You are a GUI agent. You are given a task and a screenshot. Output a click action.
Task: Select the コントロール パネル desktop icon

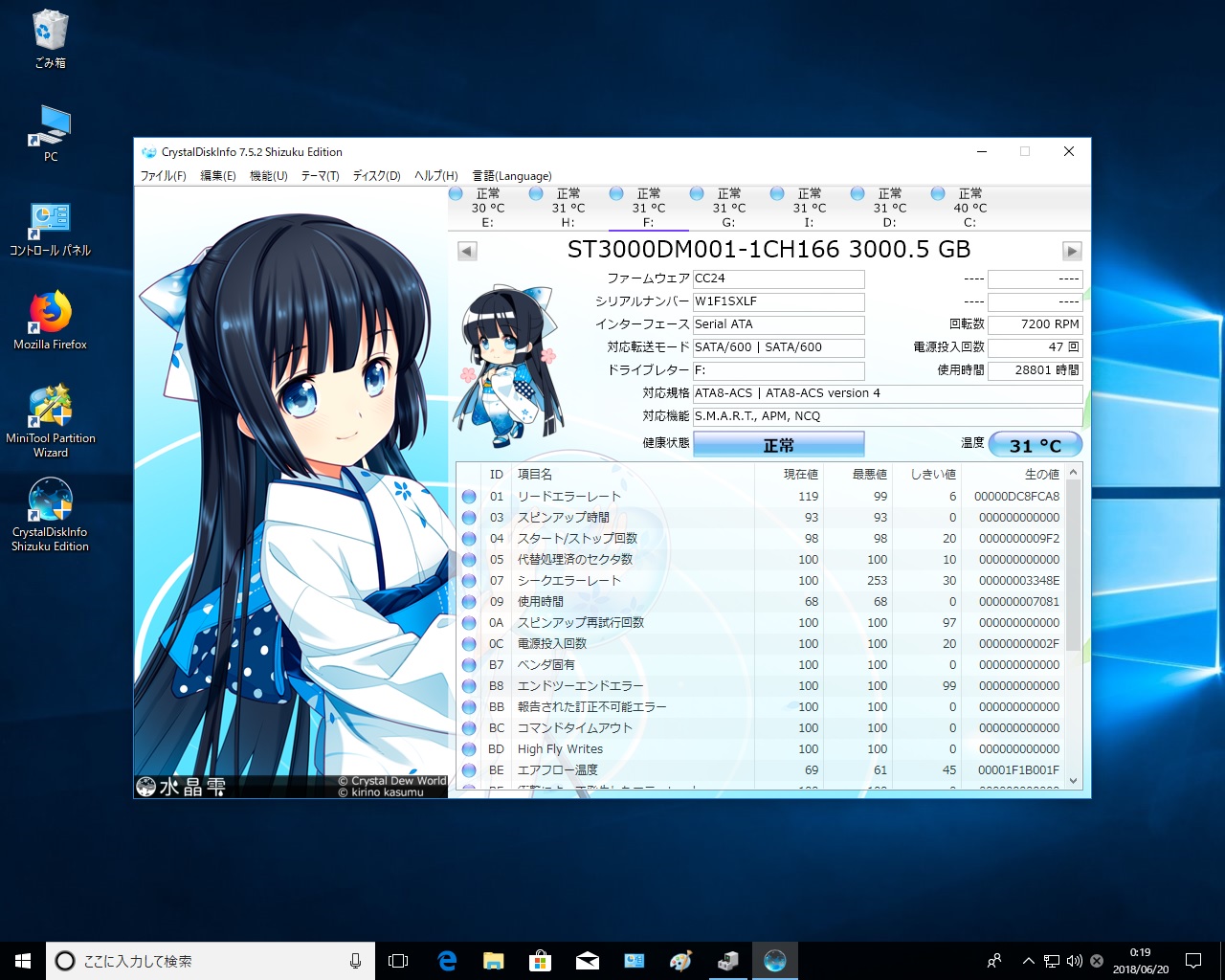point(50,229)
